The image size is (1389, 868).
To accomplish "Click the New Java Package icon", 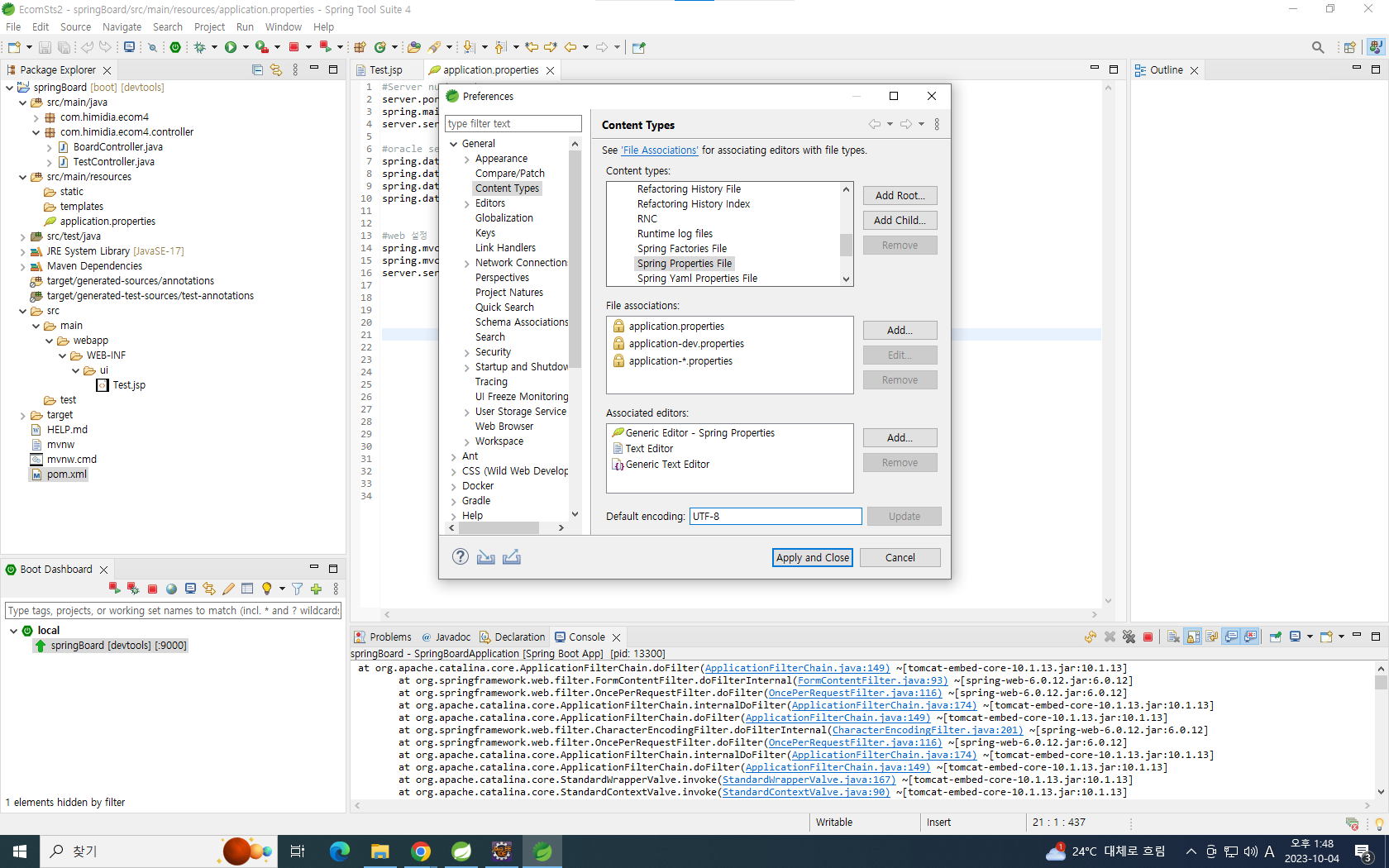I will [360, 48].
